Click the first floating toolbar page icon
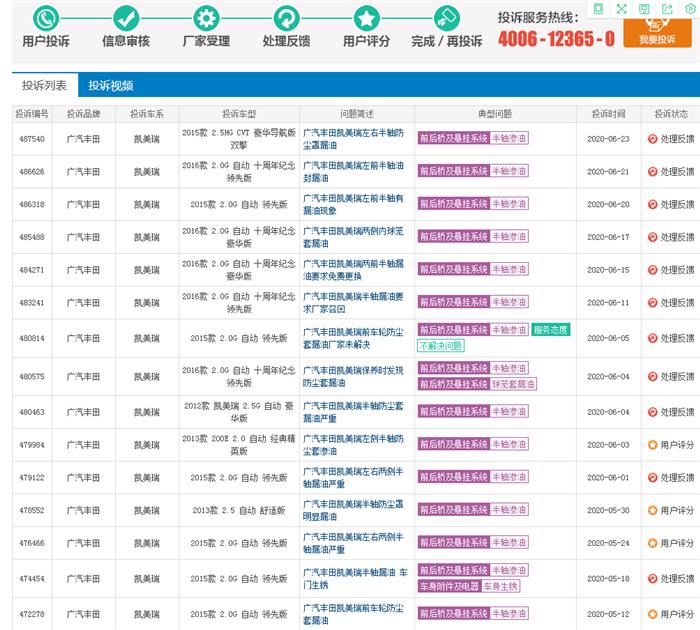Screen dimensions: 700x630 [x=598, y=8]
